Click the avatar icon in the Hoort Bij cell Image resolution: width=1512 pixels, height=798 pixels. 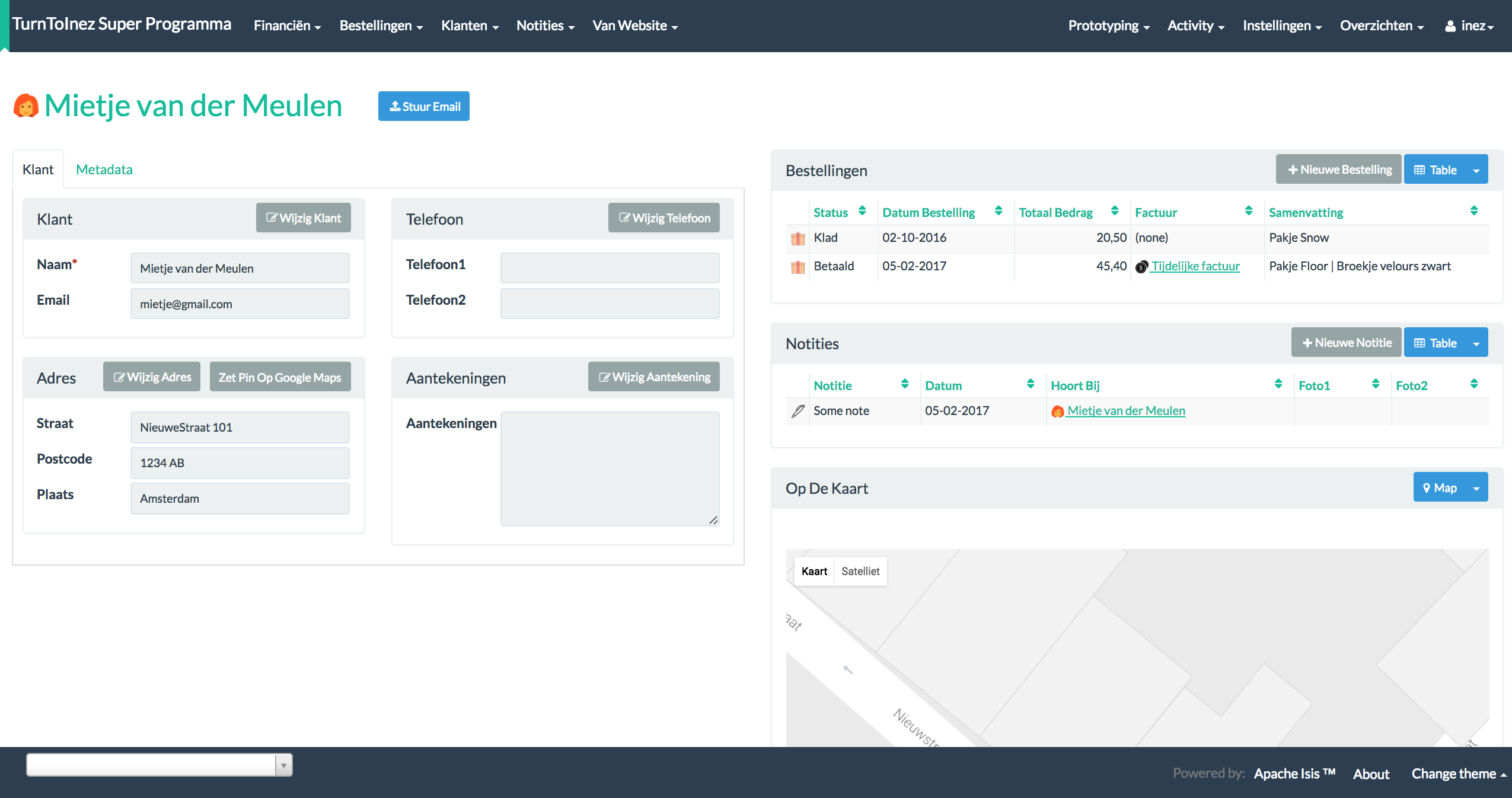[1057, 411]
